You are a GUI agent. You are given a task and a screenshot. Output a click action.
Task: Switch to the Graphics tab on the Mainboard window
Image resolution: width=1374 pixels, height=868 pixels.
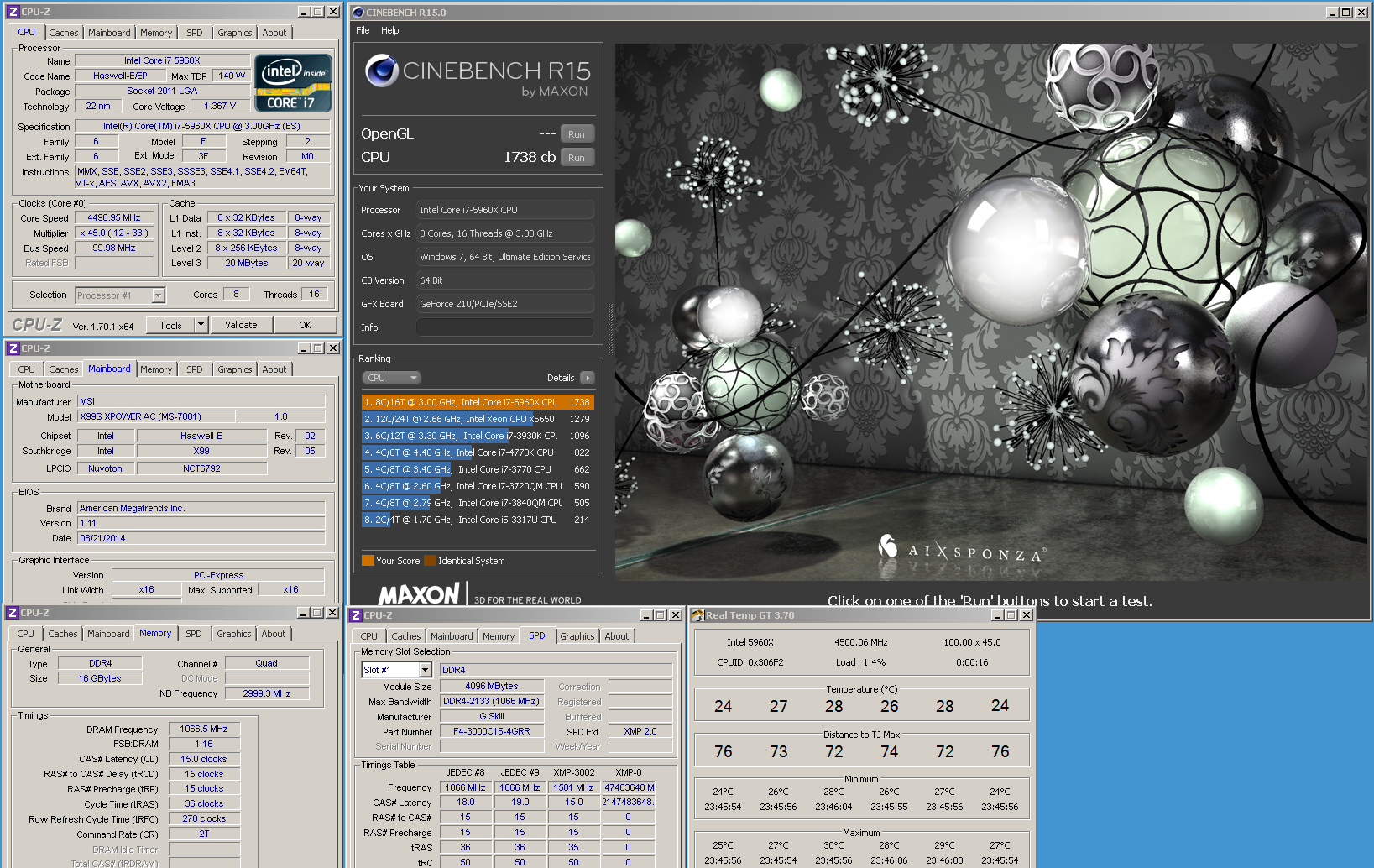coord(234,369)
